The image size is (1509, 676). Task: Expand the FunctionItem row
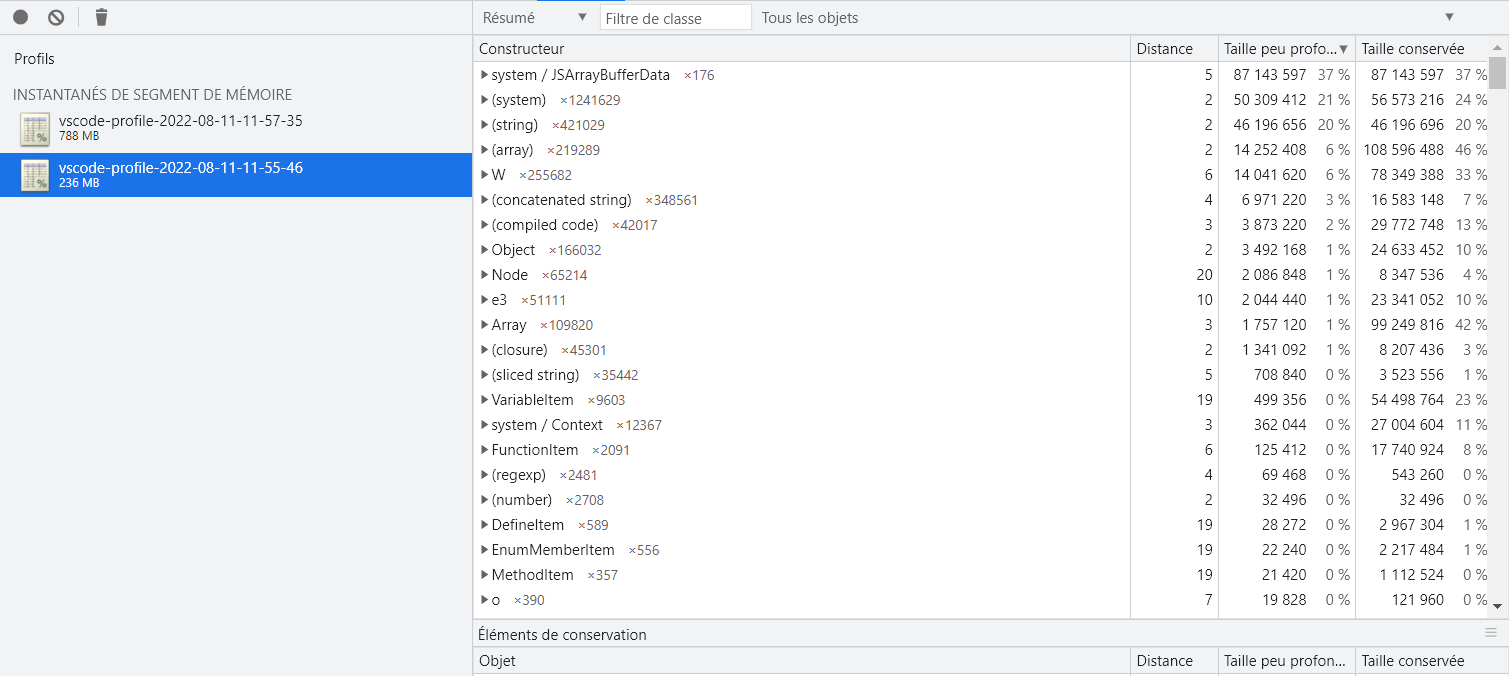pyautogui.click(x=484, y=450)
